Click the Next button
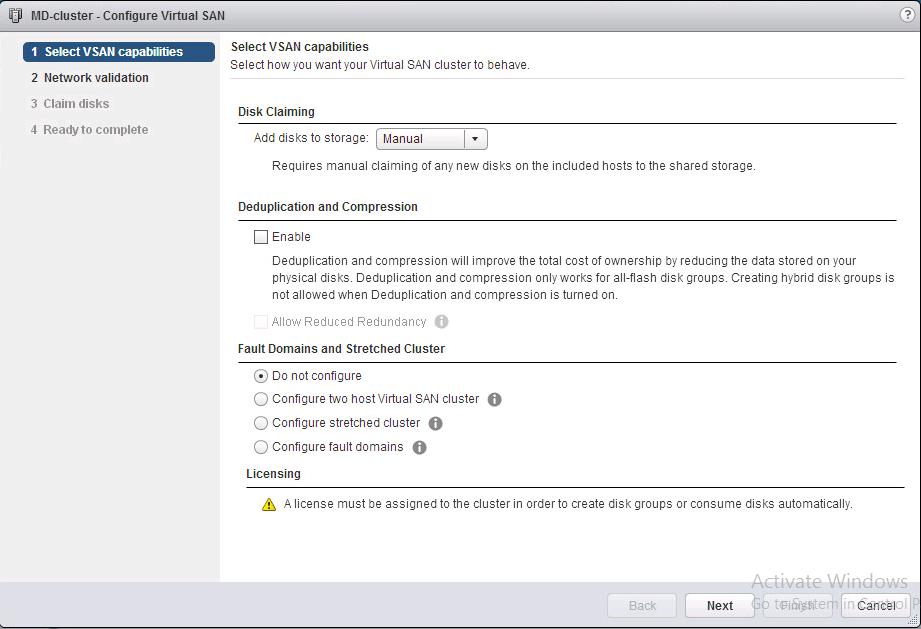 coord(719,605)
